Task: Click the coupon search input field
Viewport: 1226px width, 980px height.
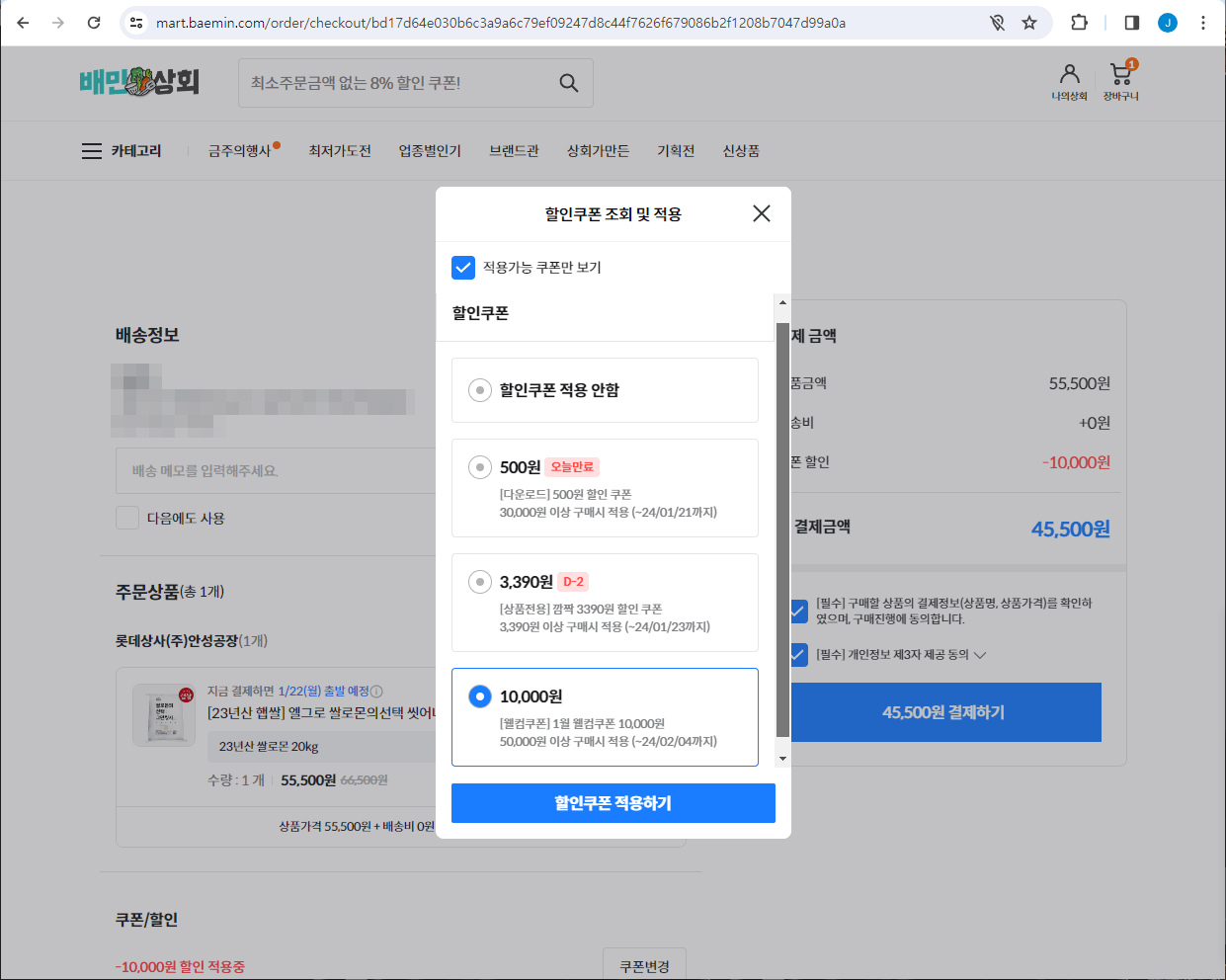Action: click(x=395, y=83)
